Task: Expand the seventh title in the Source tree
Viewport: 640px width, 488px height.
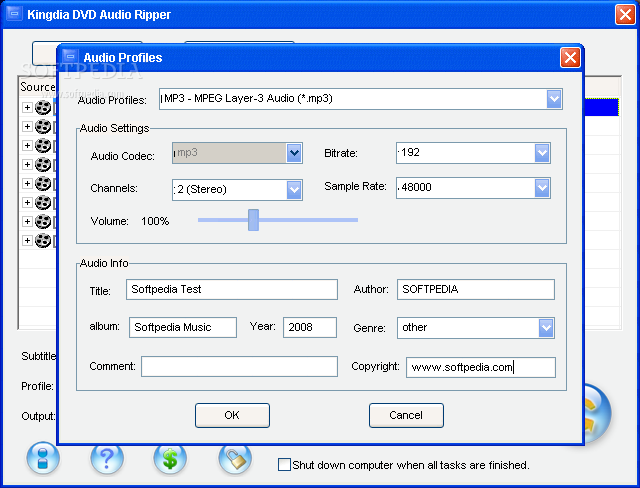Action: [27, 221]
